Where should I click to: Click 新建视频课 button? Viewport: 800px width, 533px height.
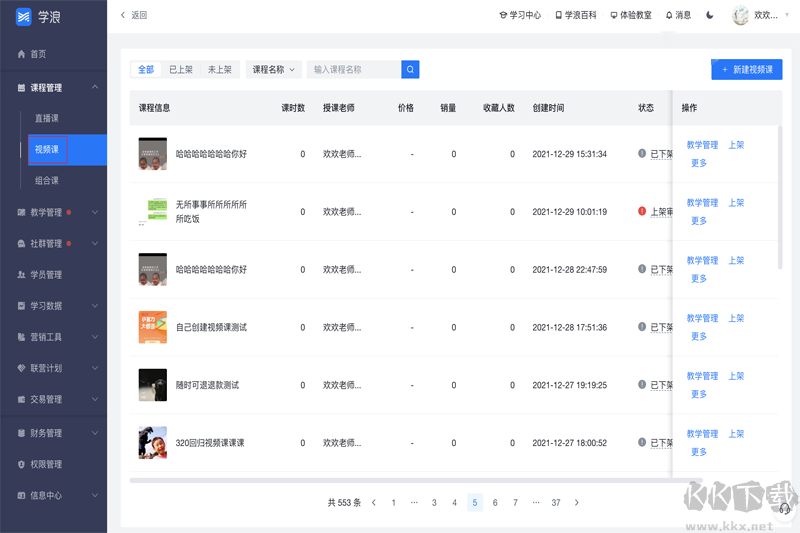click(746, 69)
